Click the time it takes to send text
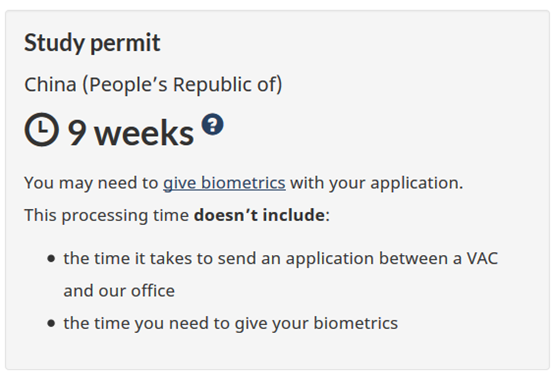The image size is (553, 376). (x=150, y=258)
